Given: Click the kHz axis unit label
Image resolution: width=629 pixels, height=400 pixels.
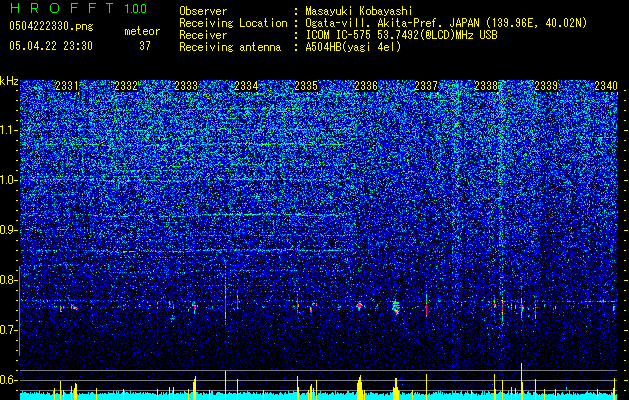Looking at the screenshot, I should click(x=9, y=81).
